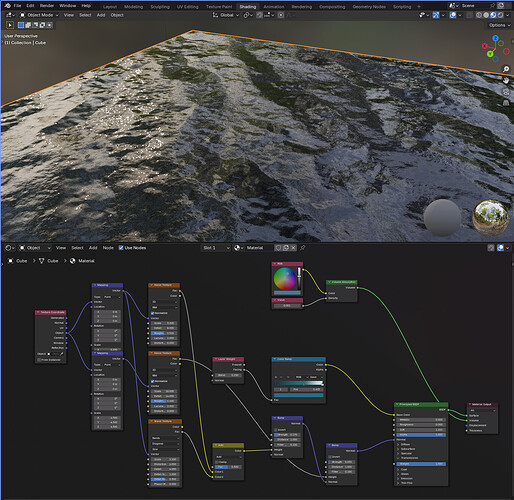Click the Value node number field
Image resolution: width=514 pixels, height=500 pixels.
[287, 305]
